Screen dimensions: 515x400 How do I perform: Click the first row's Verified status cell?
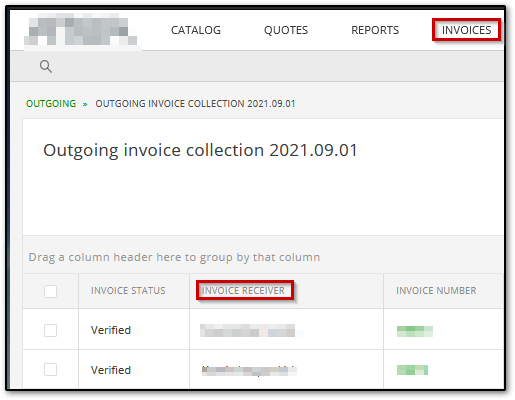pyautogui.click(x=134, y=330)
